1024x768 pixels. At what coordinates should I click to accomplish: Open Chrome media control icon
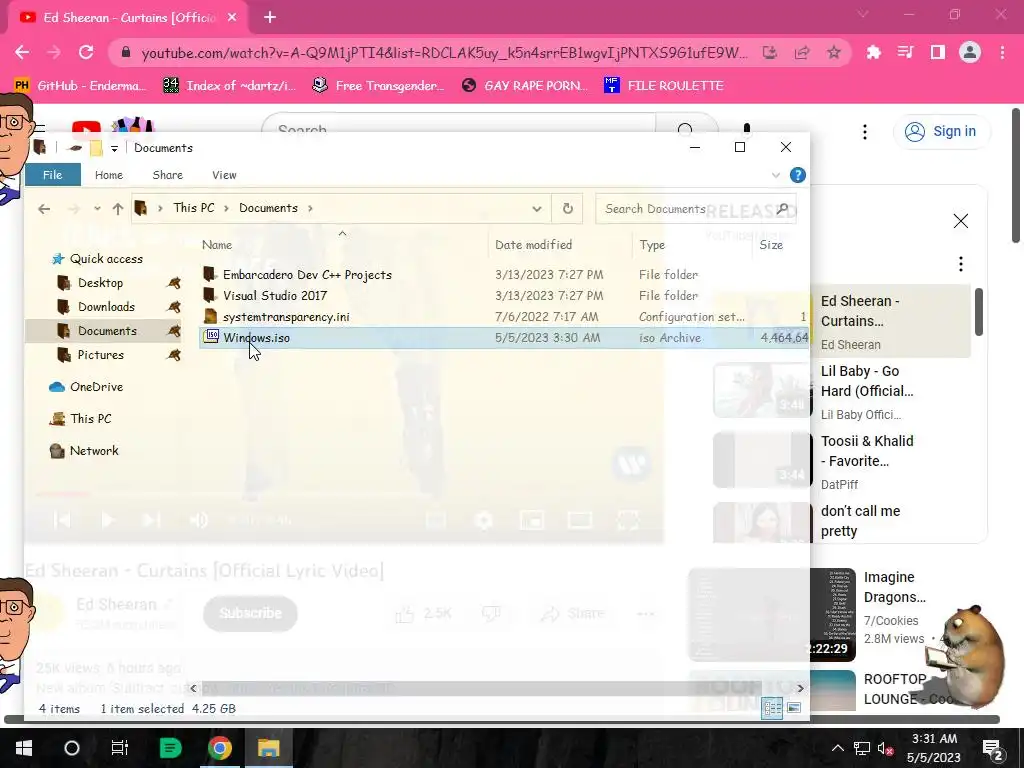pos(905,52)
